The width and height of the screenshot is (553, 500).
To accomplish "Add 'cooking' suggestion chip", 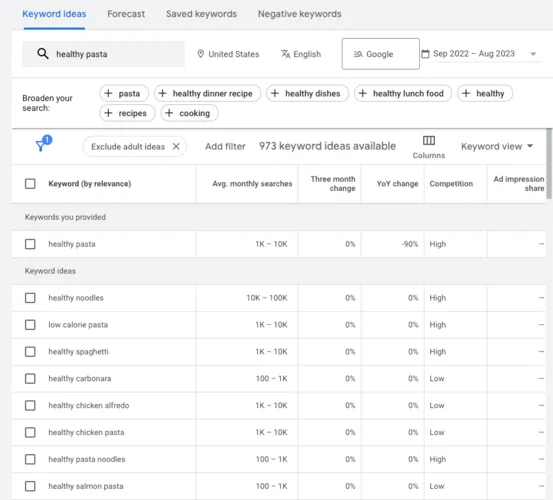I will click(189, 113).
